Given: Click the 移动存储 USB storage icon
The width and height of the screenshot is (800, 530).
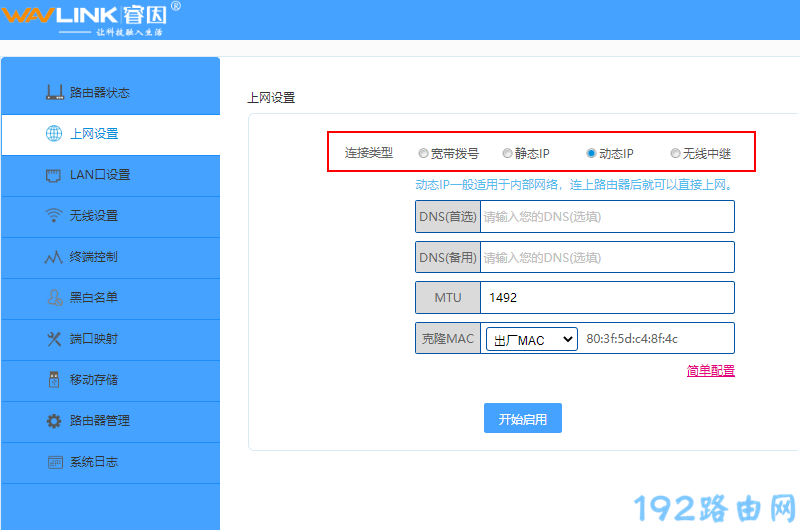Looking at the screenshot, I should tap(54, 380).
